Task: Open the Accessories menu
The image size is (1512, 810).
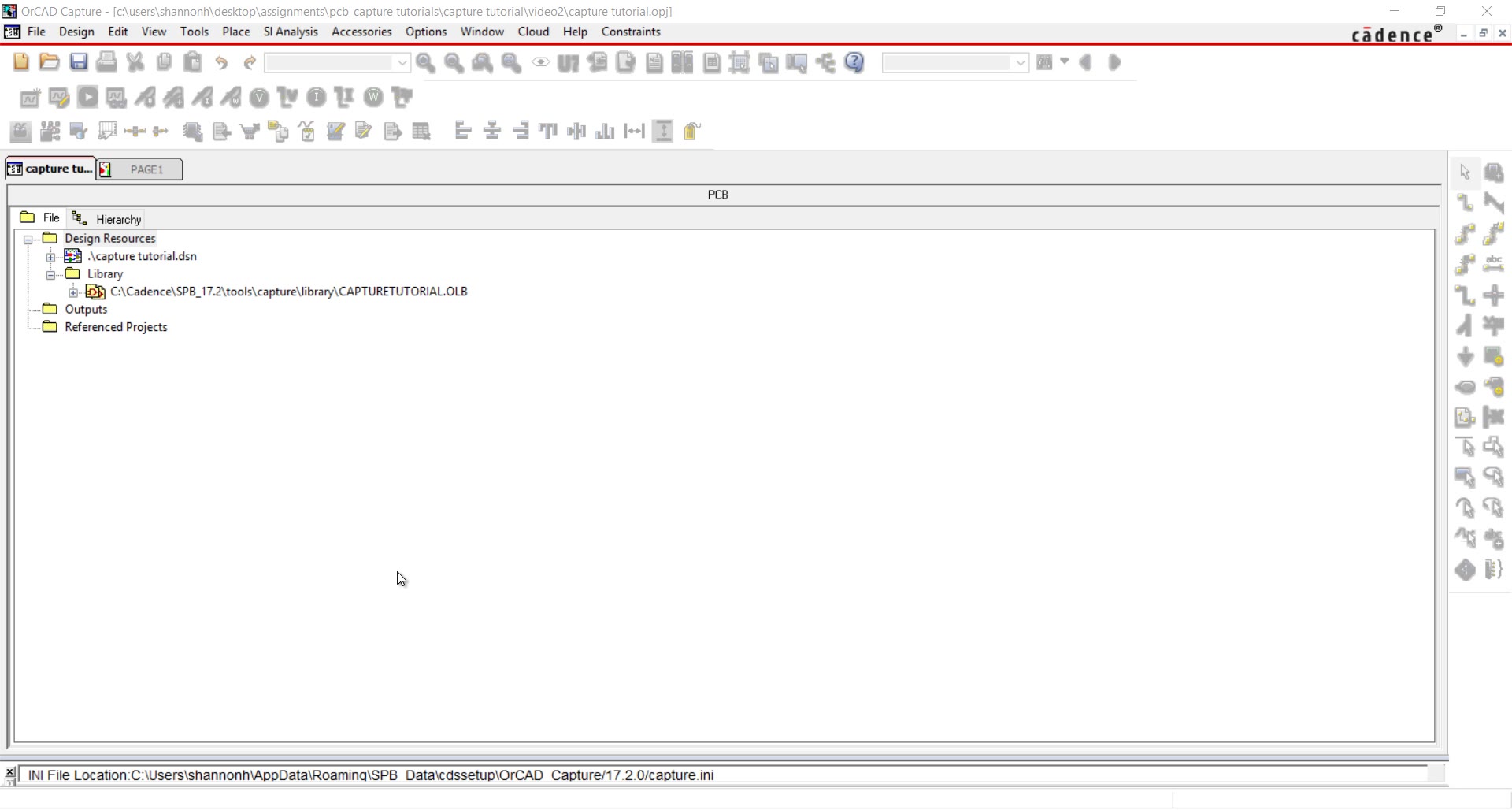Action: point(361,32)
